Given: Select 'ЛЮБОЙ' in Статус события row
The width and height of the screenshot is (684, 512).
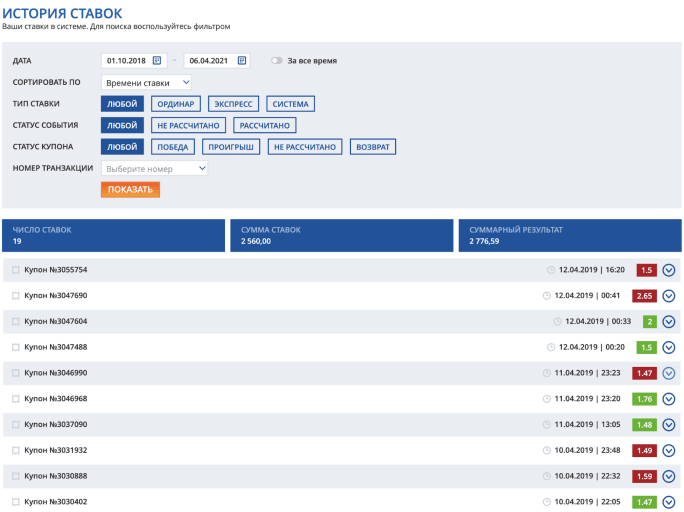Looking at the screenshot, I should (122, 125).
